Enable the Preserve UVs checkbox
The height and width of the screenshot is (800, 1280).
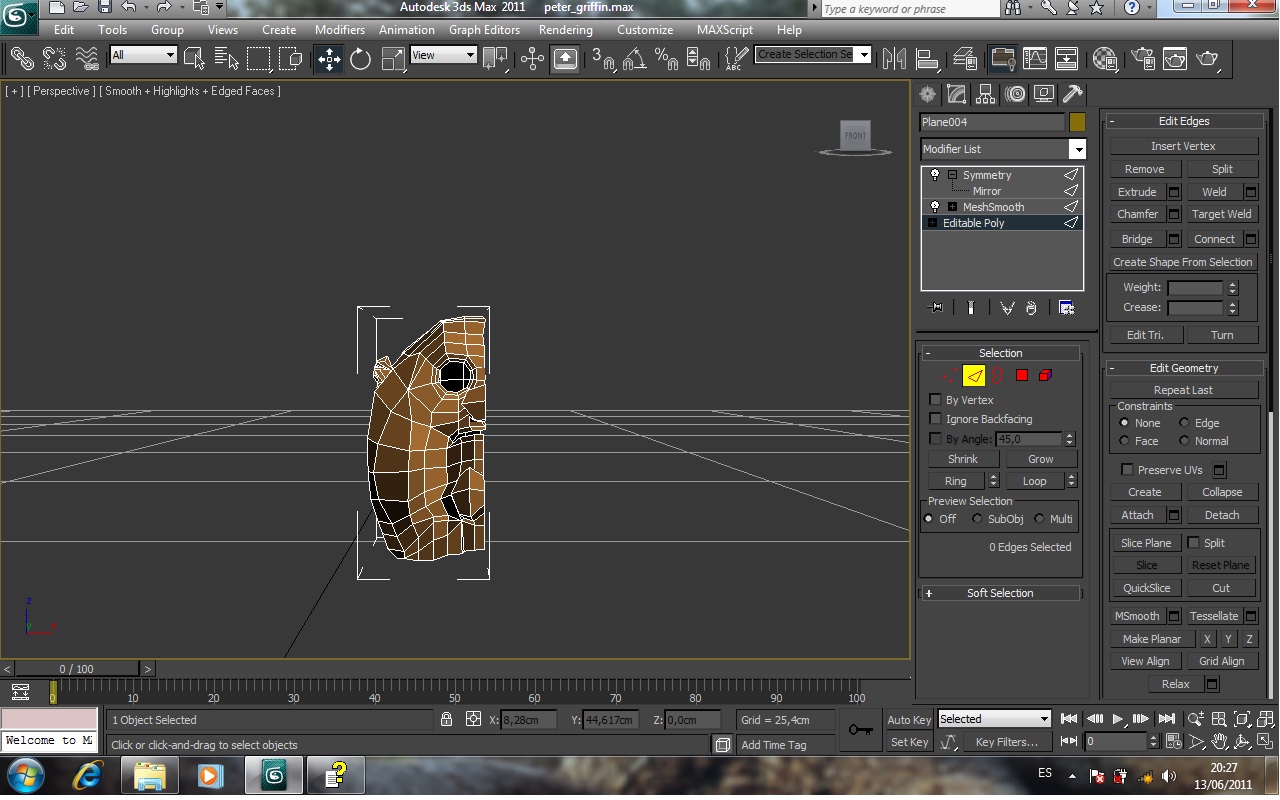click(x=1128, y=470)
